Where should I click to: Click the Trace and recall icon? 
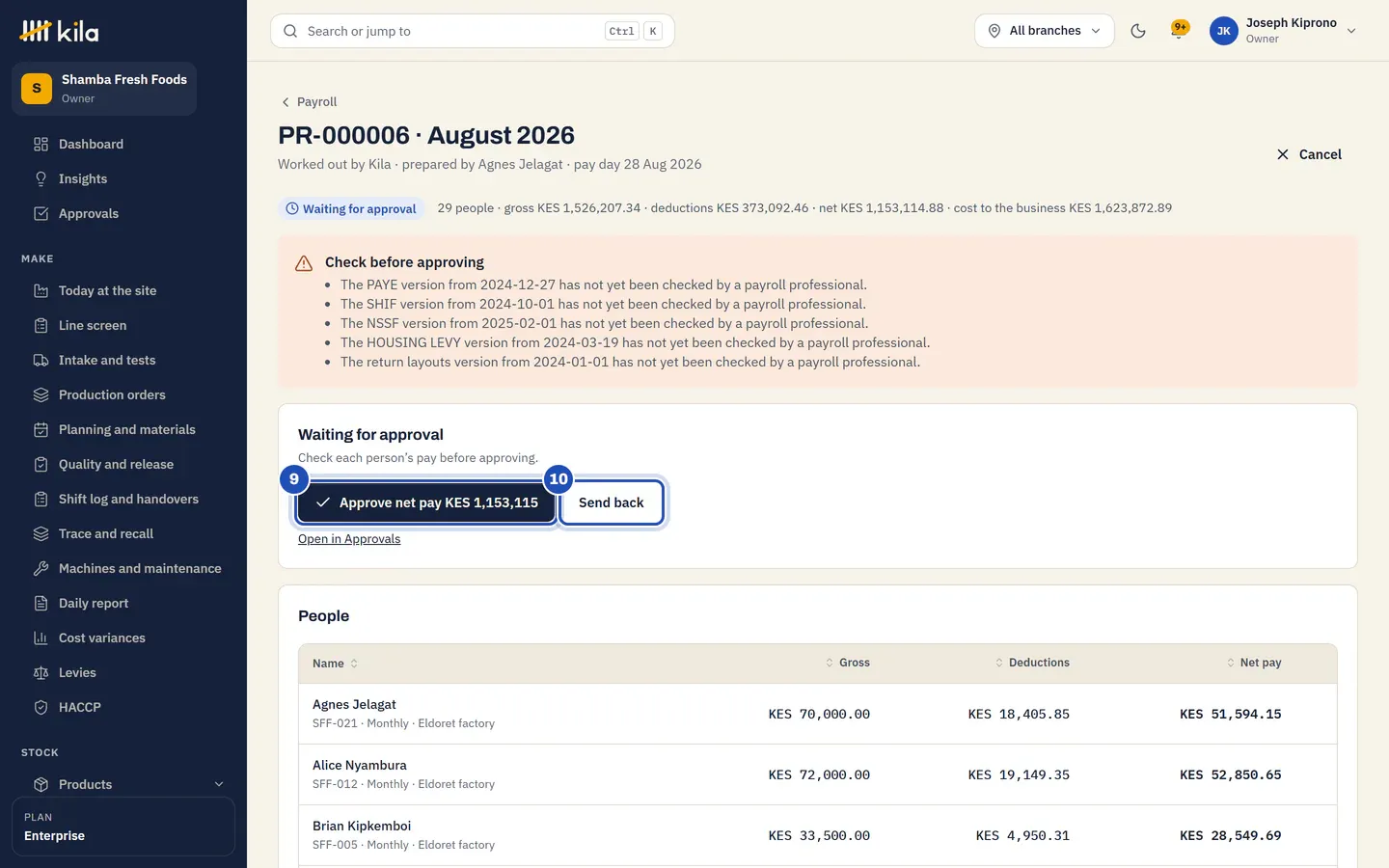pos(41,533)
